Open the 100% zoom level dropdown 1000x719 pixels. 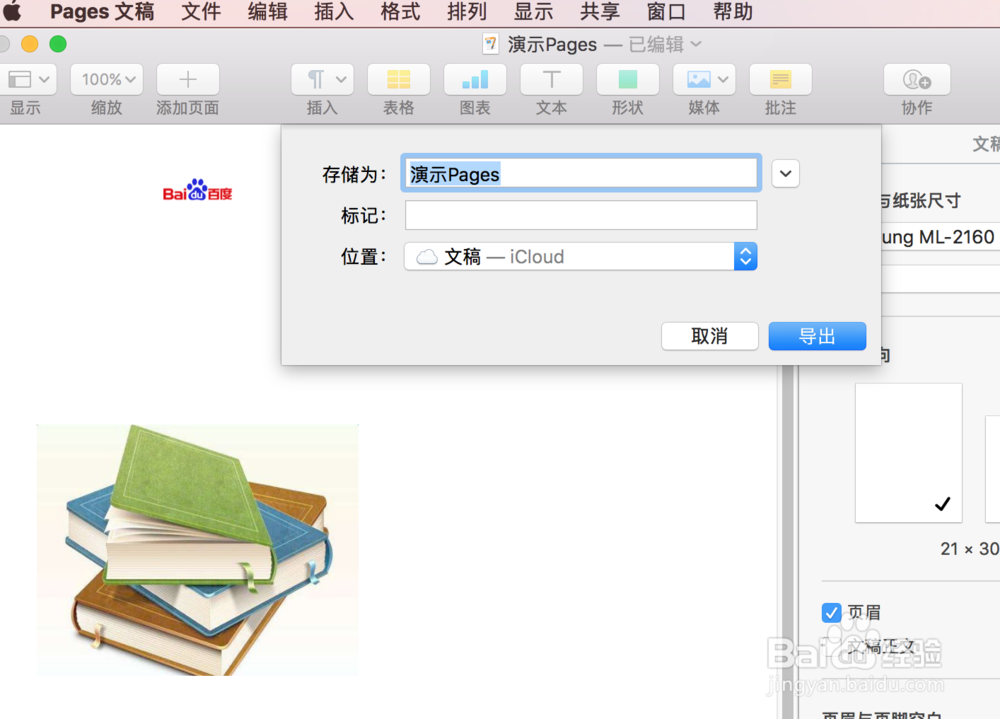pos(106,79)
